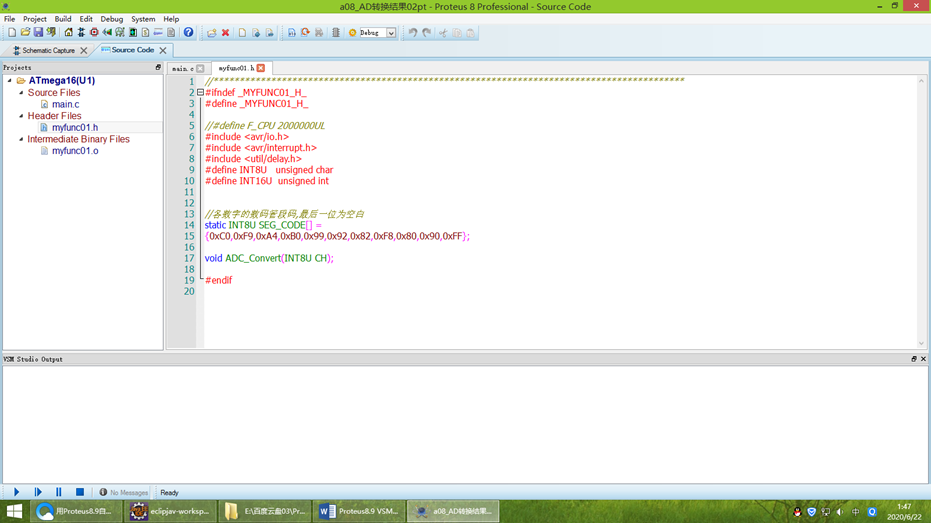The height and width of the screenshot is (524, 931).
Task: Open the System menu
Action: [143, 19]
